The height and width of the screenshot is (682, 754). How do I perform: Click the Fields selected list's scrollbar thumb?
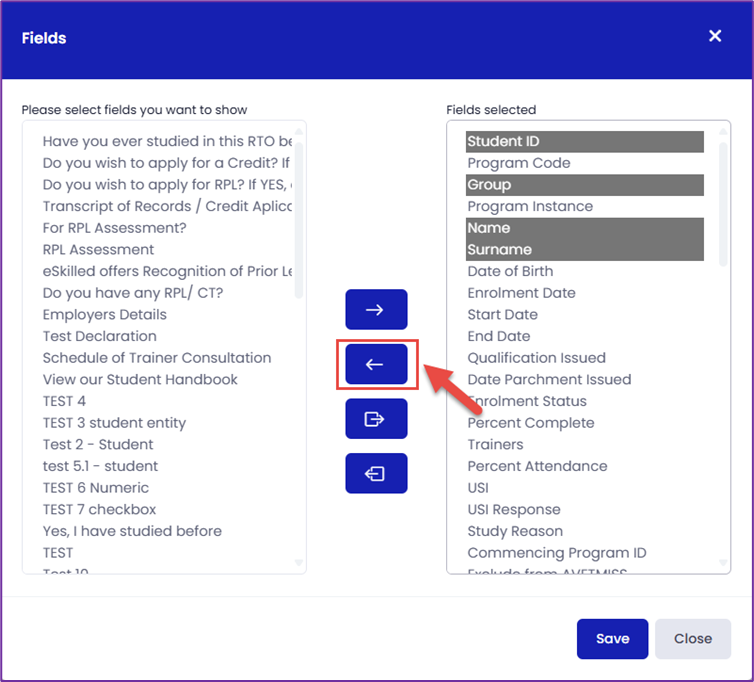[x=723, y=204]
